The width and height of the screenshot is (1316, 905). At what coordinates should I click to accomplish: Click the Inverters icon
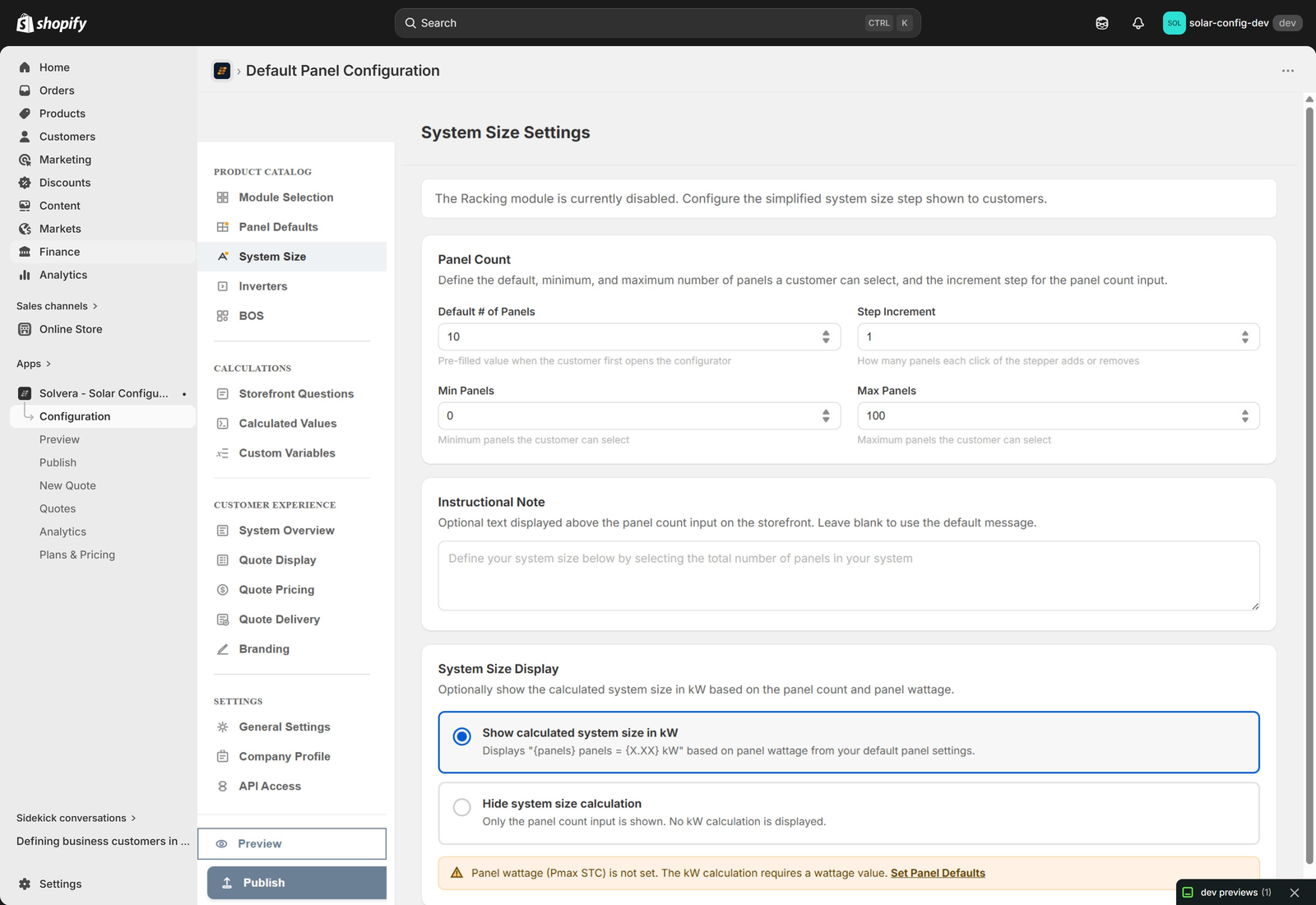(222, 286)
